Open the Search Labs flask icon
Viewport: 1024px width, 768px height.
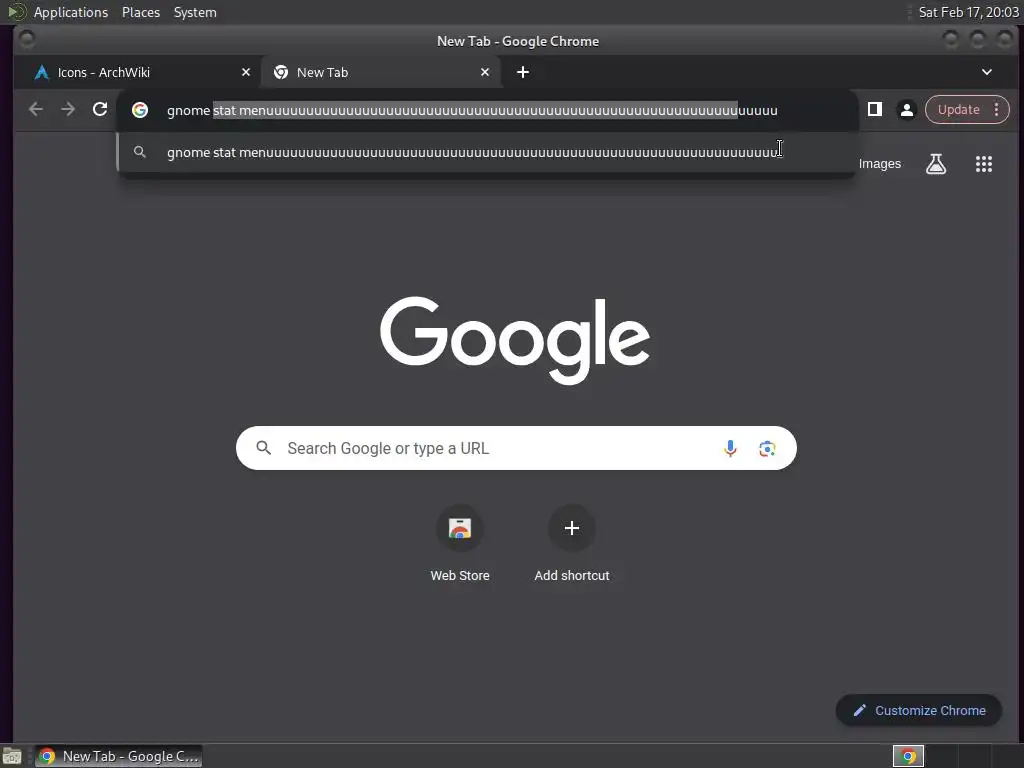coord(936,164)
